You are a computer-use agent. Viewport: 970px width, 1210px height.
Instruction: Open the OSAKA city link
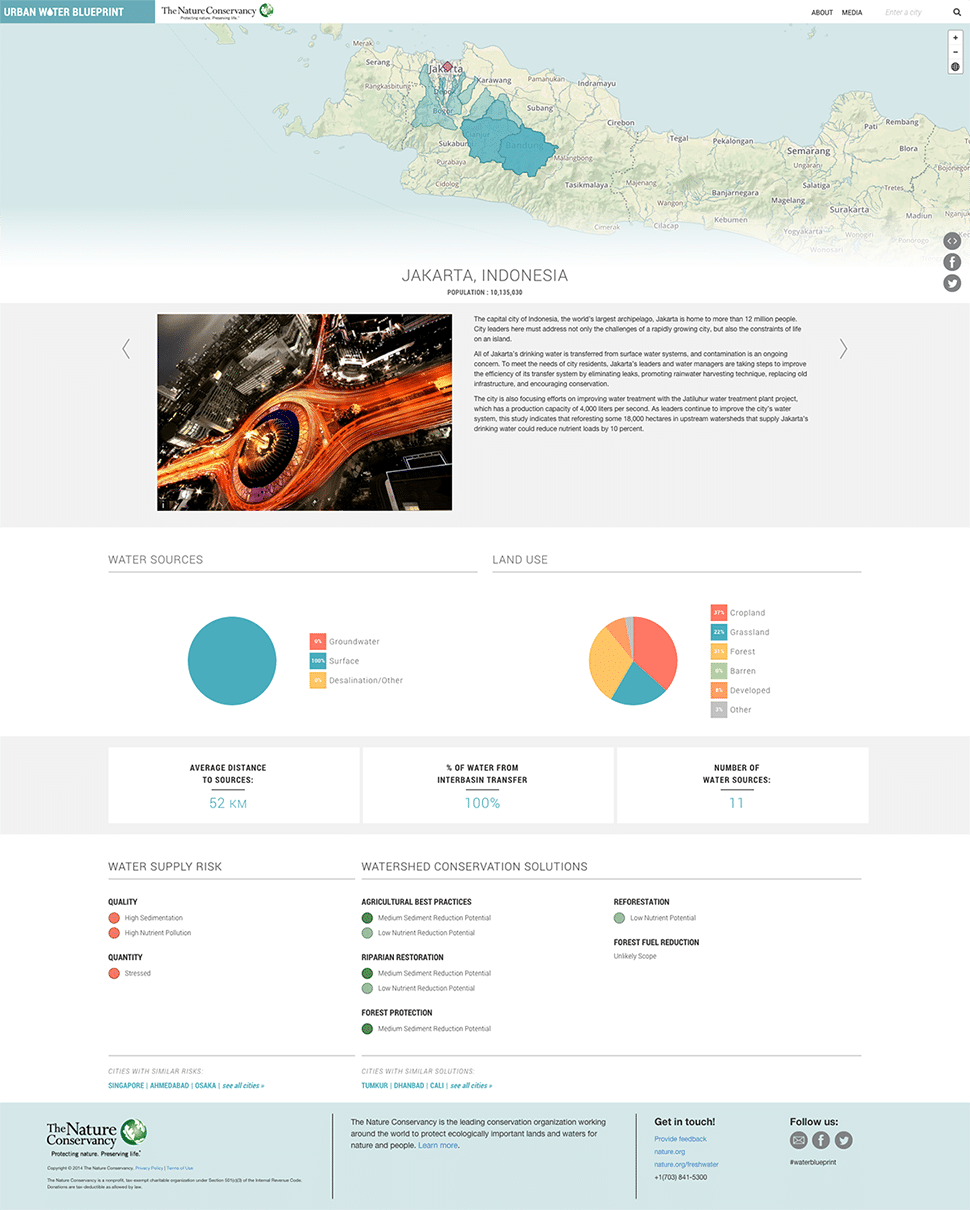[205, 1085]
